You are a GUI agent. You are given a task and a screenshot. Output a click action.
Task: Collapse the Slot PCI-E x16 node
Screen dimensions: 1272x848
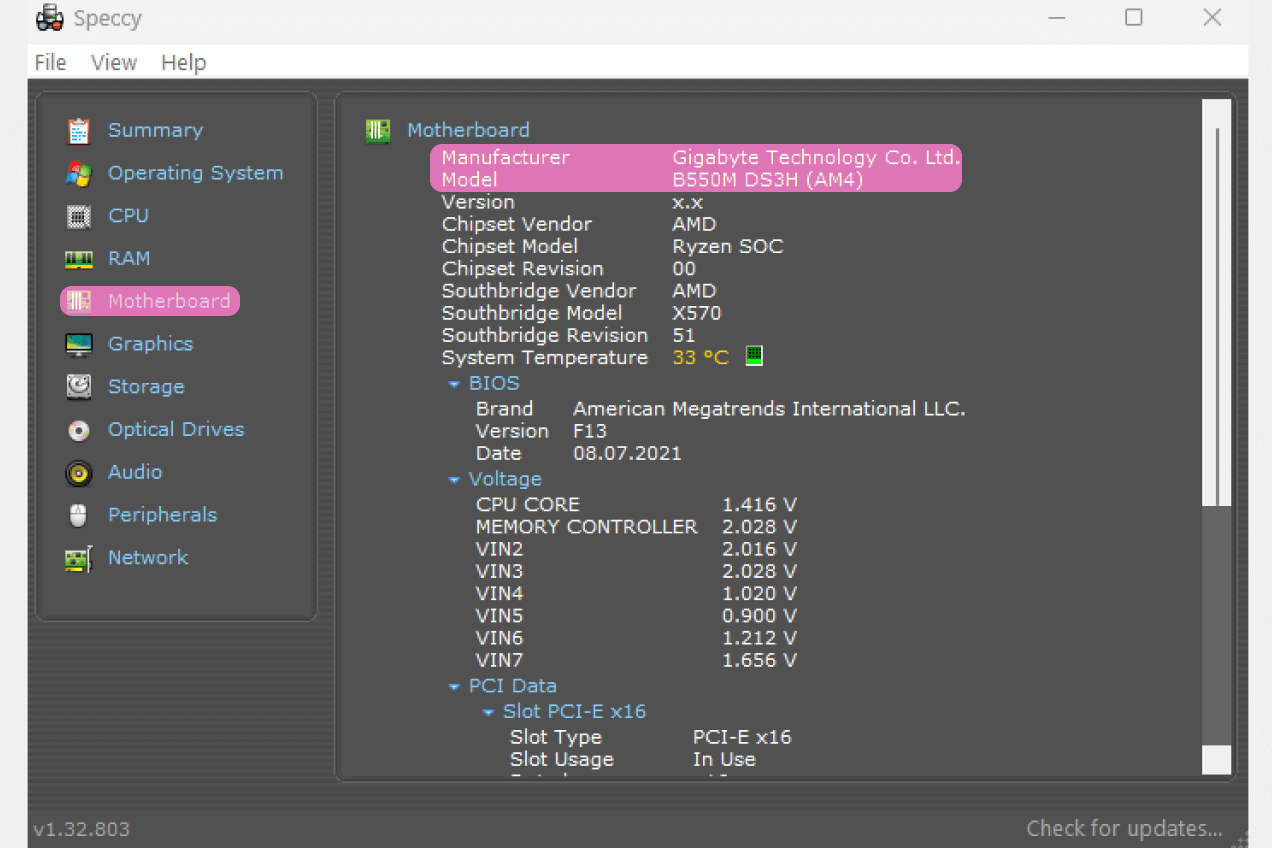pos(488,713)
